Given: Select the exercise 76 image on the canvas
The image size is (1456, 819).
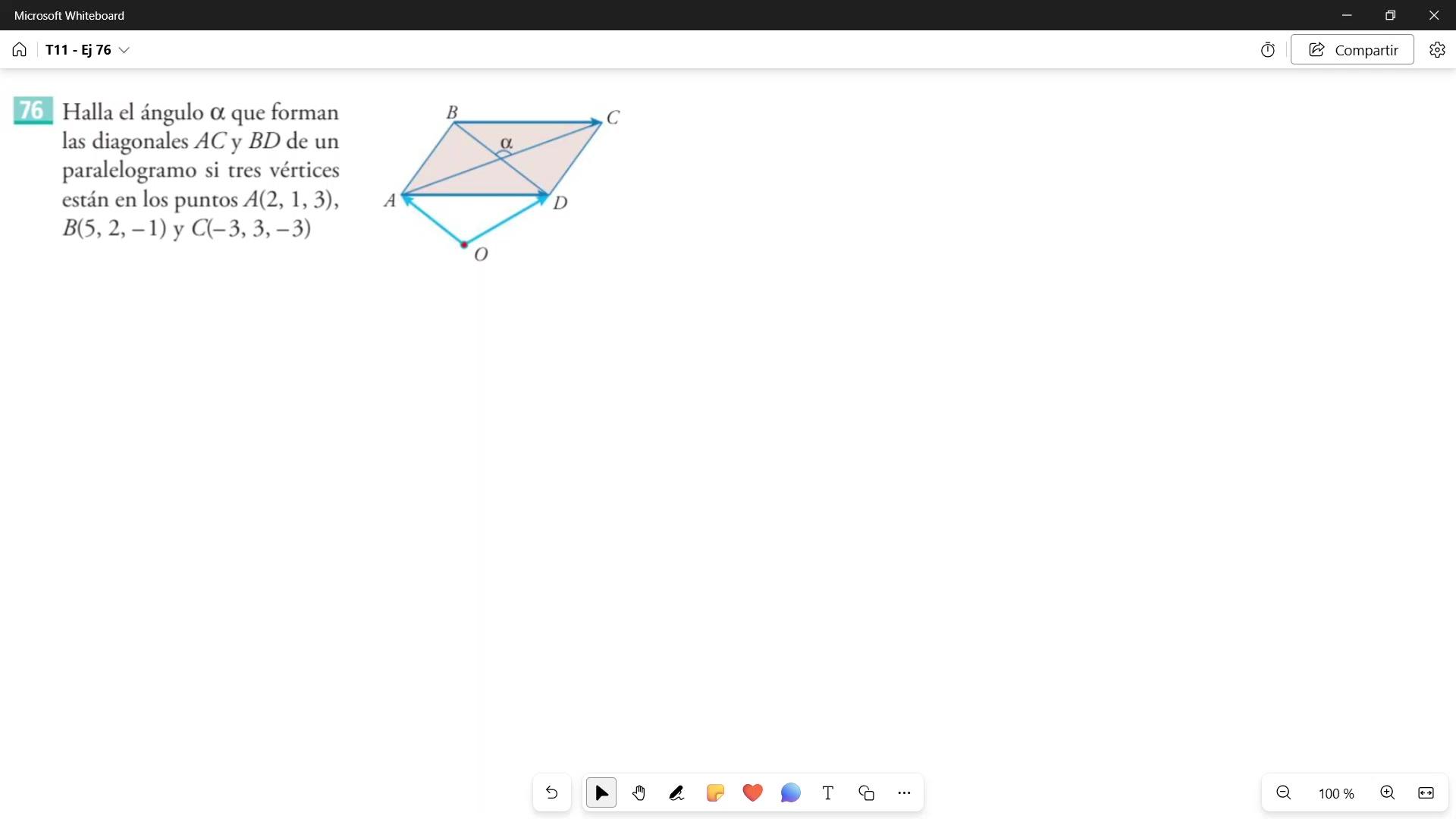Looking at the screenshot, I should (x=318, y=178).
